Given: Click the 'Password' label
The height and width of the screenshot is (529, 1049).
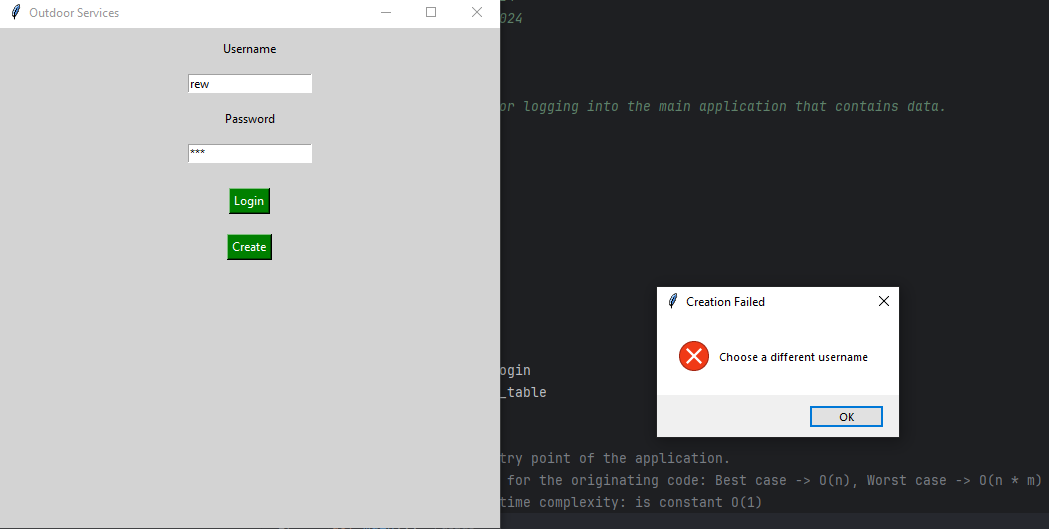Looking at the screenshot, I should pyautogui.click(x=250, y=118).
